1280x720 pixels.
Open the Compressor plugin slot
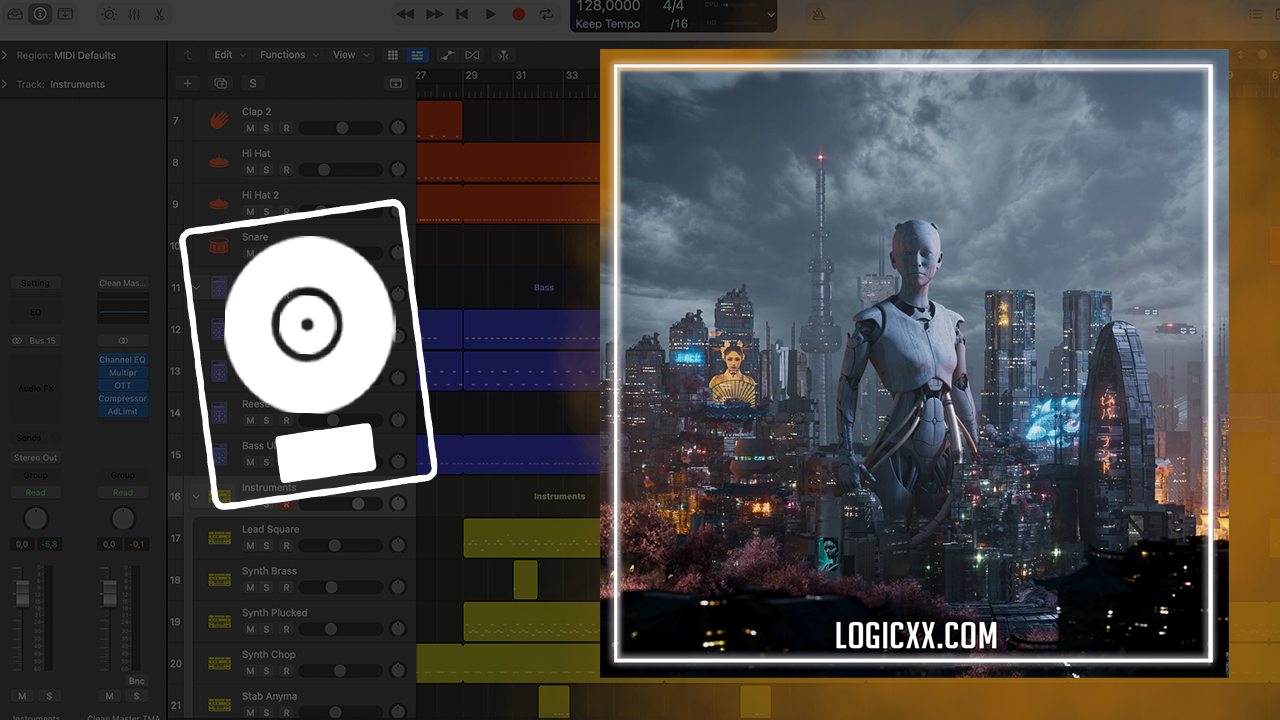click(123, 399)
